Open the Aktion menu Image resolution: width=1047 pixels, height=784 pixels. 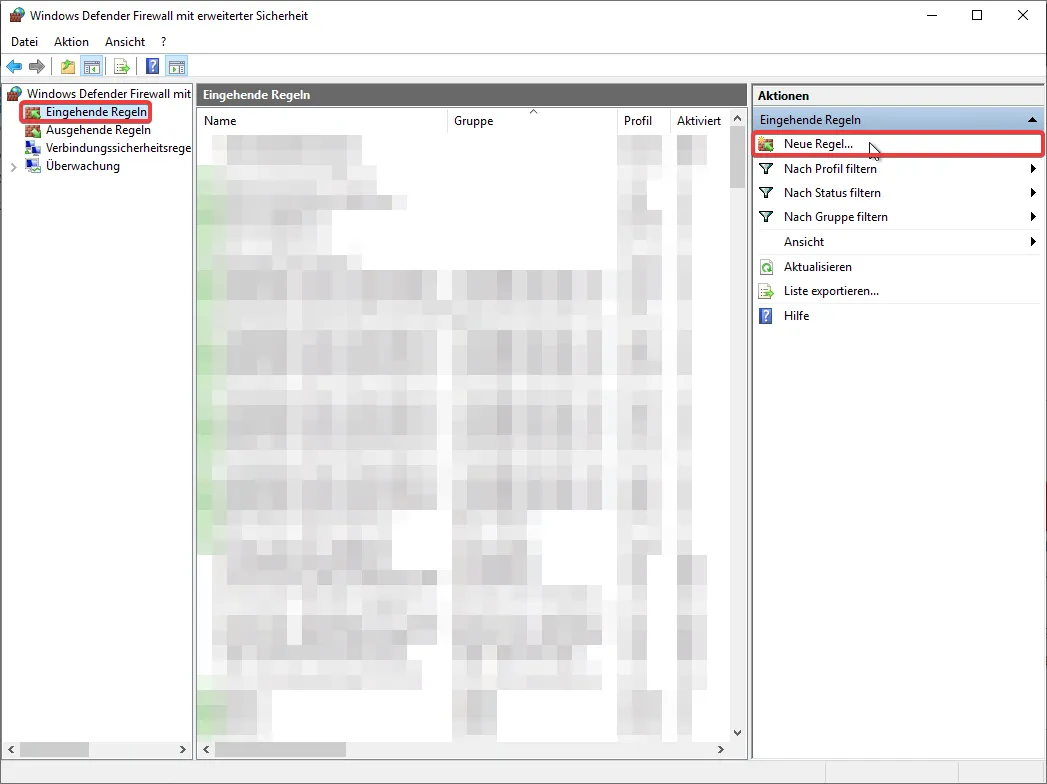[71, 41]
